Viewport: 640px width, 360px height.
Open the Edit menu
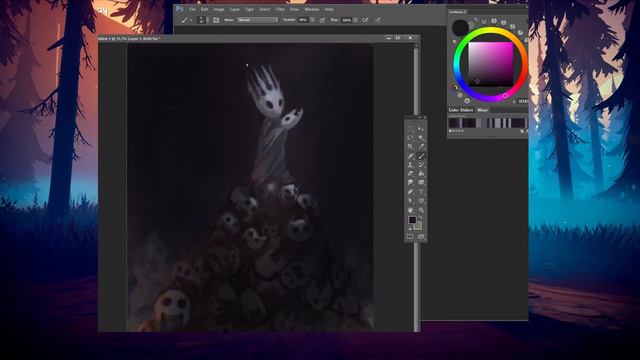point(204,9)
